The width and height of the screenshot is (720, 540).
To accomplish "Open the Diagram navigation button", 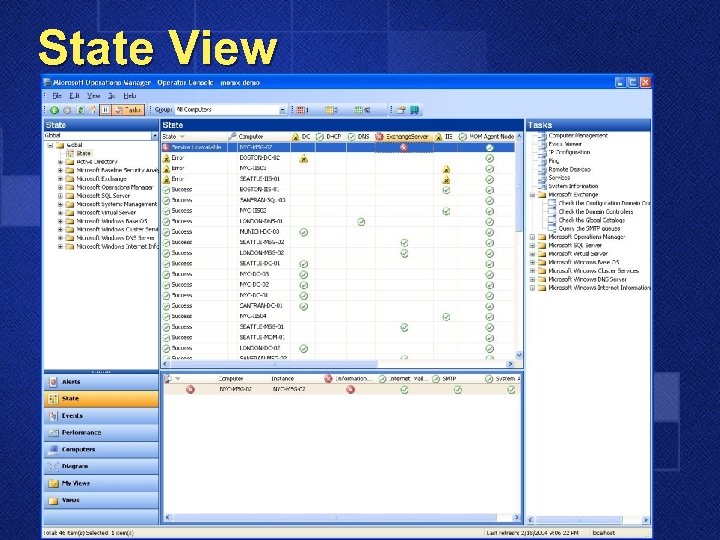I will click(101, 467).
